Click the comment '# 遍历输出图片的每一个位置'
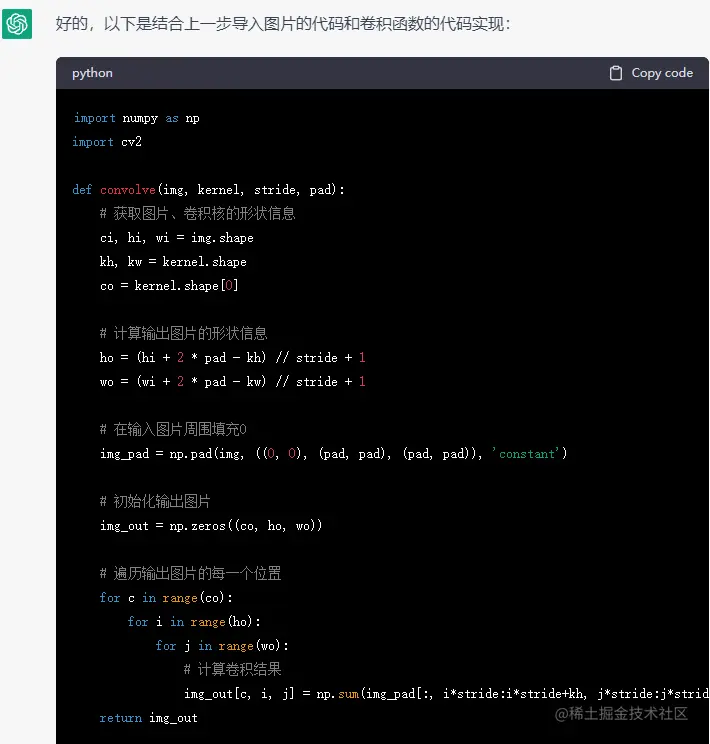The height and width of the screenshot is (744, 710). 190,574
